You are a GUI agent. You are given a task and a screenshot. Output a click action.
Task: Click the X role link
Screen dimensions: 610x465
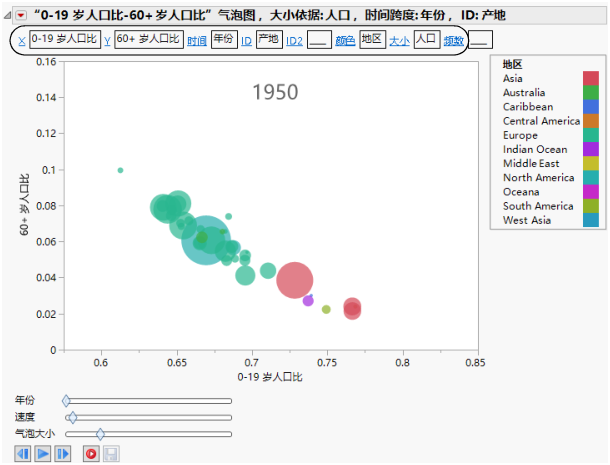click(x=22, y=41)
